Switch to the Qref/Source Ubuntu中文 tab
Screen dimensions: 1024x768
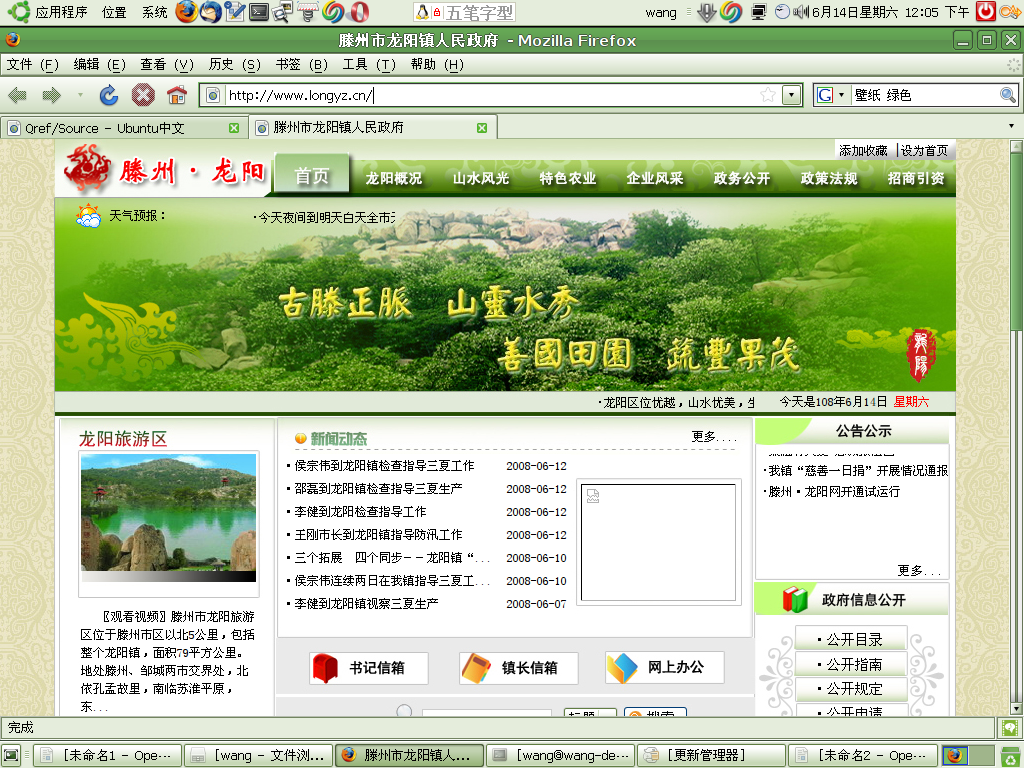tap(124, 128)
